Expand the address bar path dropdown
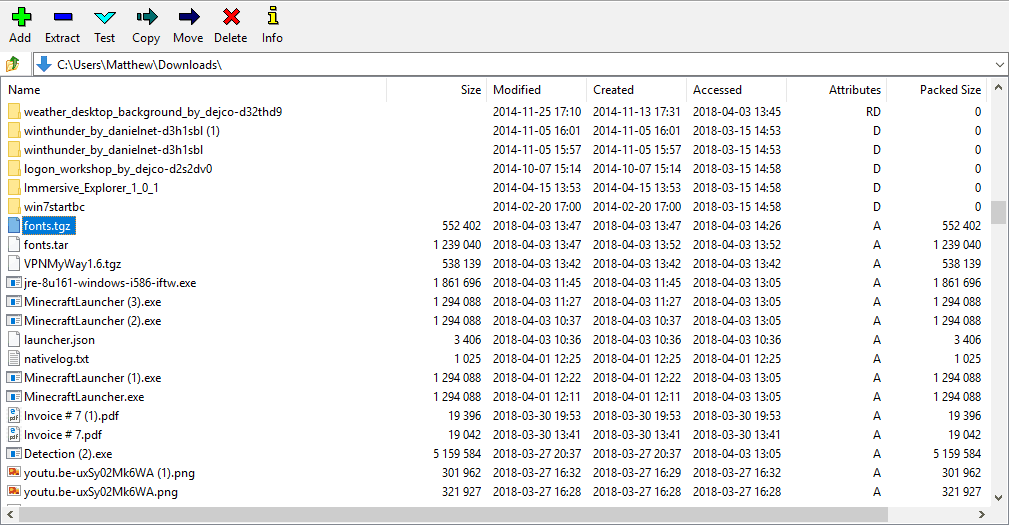 [1000, 65]
